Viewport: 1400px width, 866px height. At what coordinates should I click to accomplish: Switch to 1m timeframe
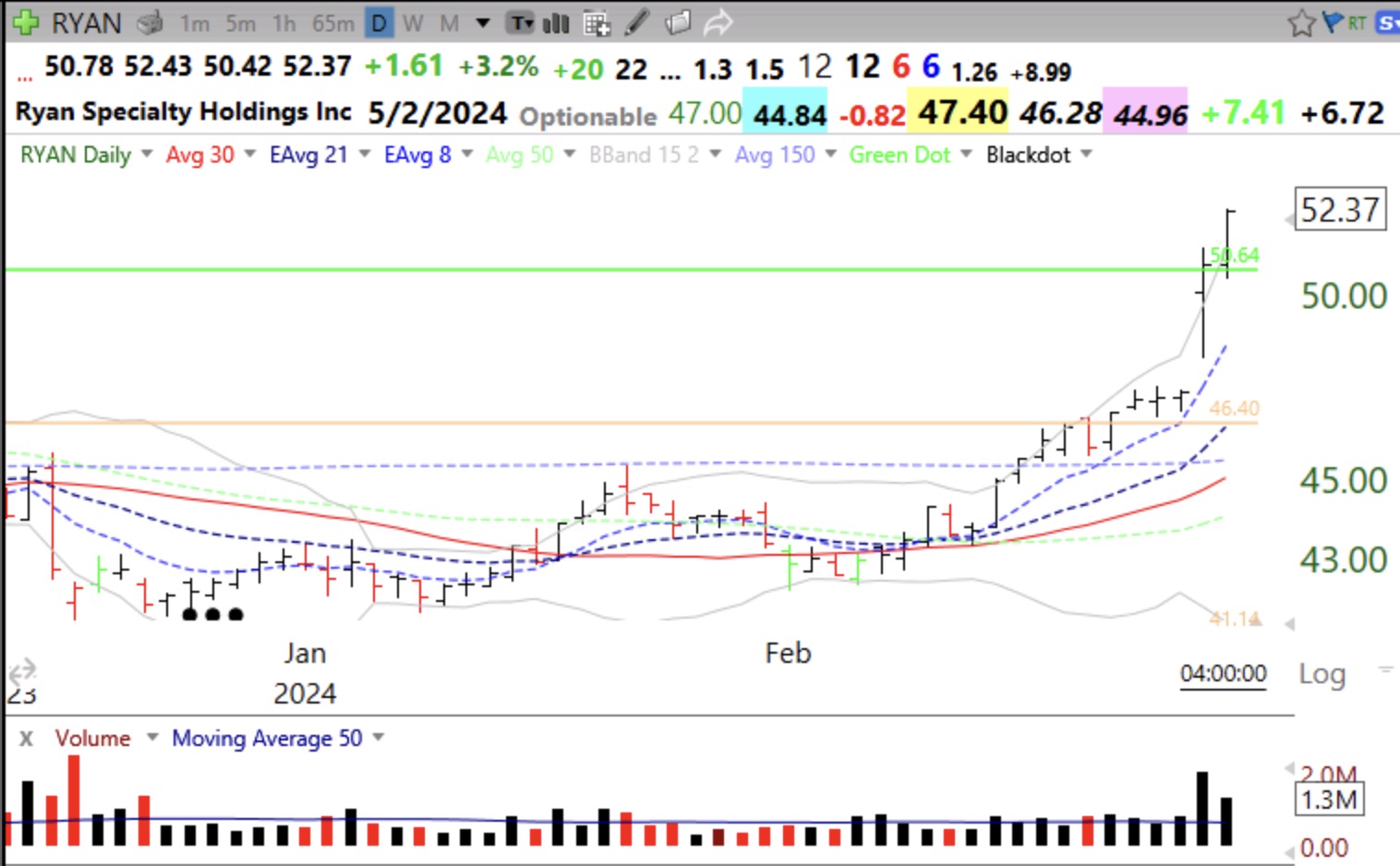click(194, 23)
